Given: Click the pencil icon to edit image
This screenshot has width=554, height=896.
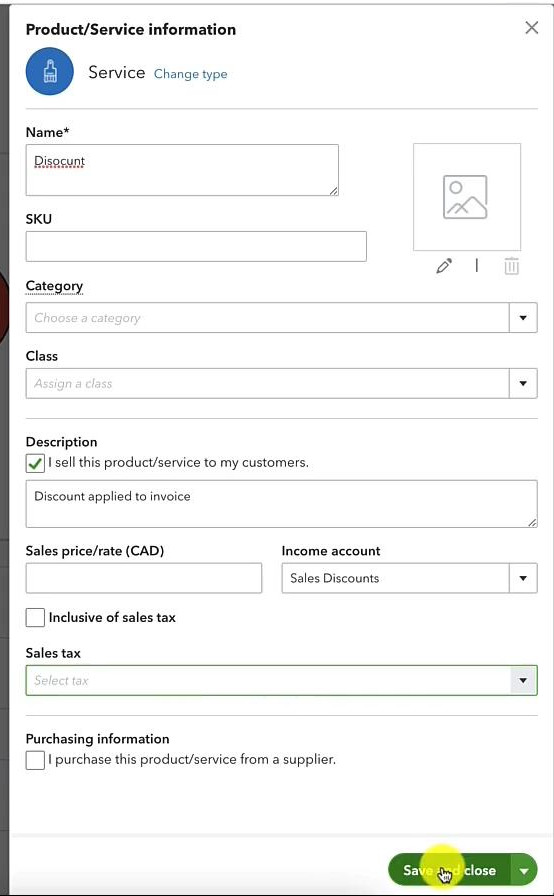Looking at the screenshot, I should pos(444,266).
